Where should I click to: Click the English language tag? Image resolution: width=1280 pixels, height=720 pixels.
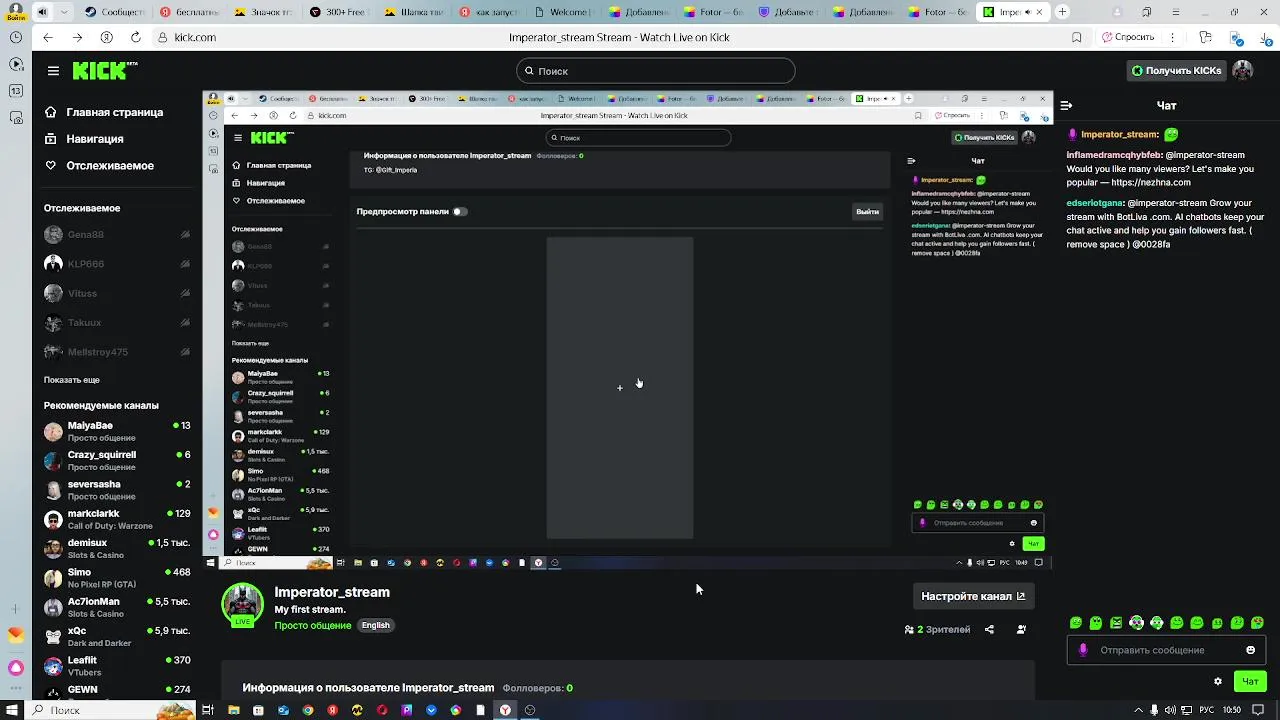pyautogui.click(x=376, y=625)
